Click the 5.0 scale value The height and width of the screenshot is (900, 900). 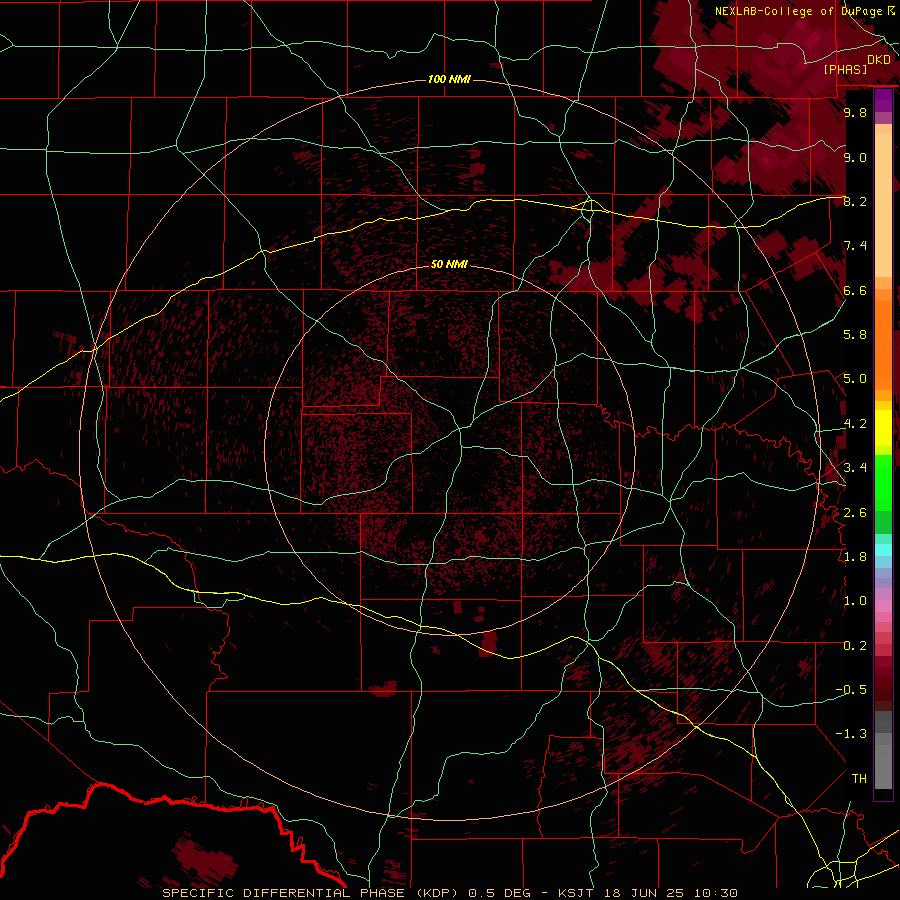pyautogui.click(x=855, y=379)
